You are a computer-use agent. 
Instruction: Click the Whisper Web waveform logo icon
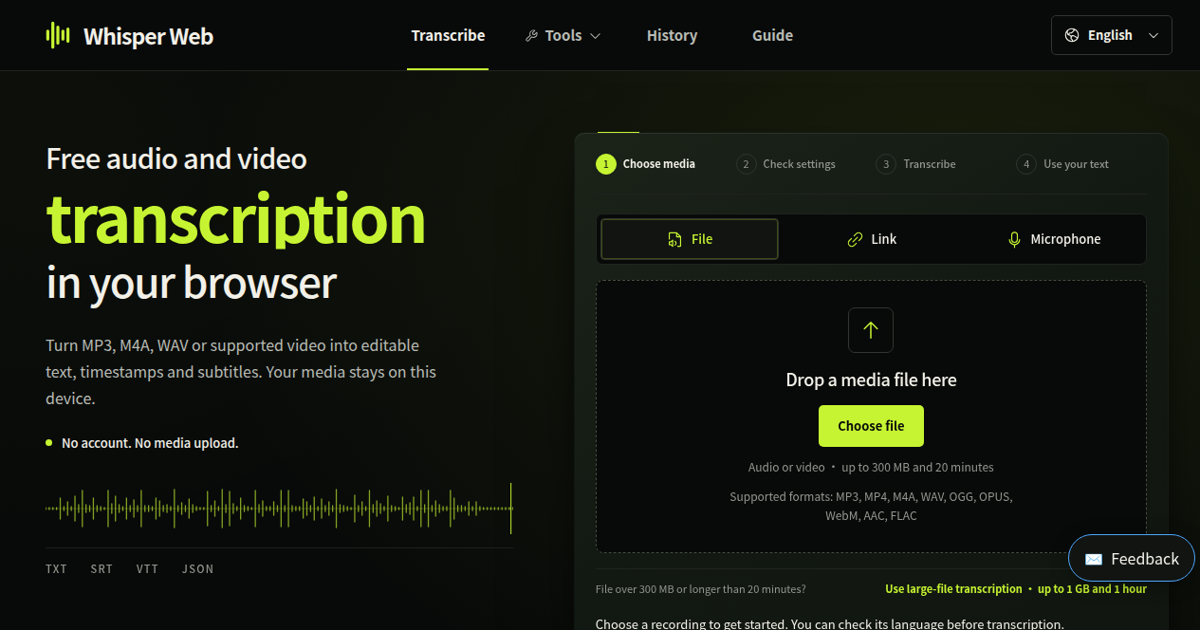pos(58,36)
